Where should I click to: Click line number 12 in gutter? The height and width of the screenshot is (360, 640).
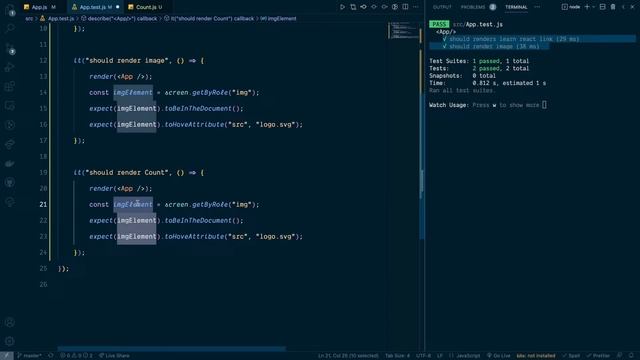point(43,60)
